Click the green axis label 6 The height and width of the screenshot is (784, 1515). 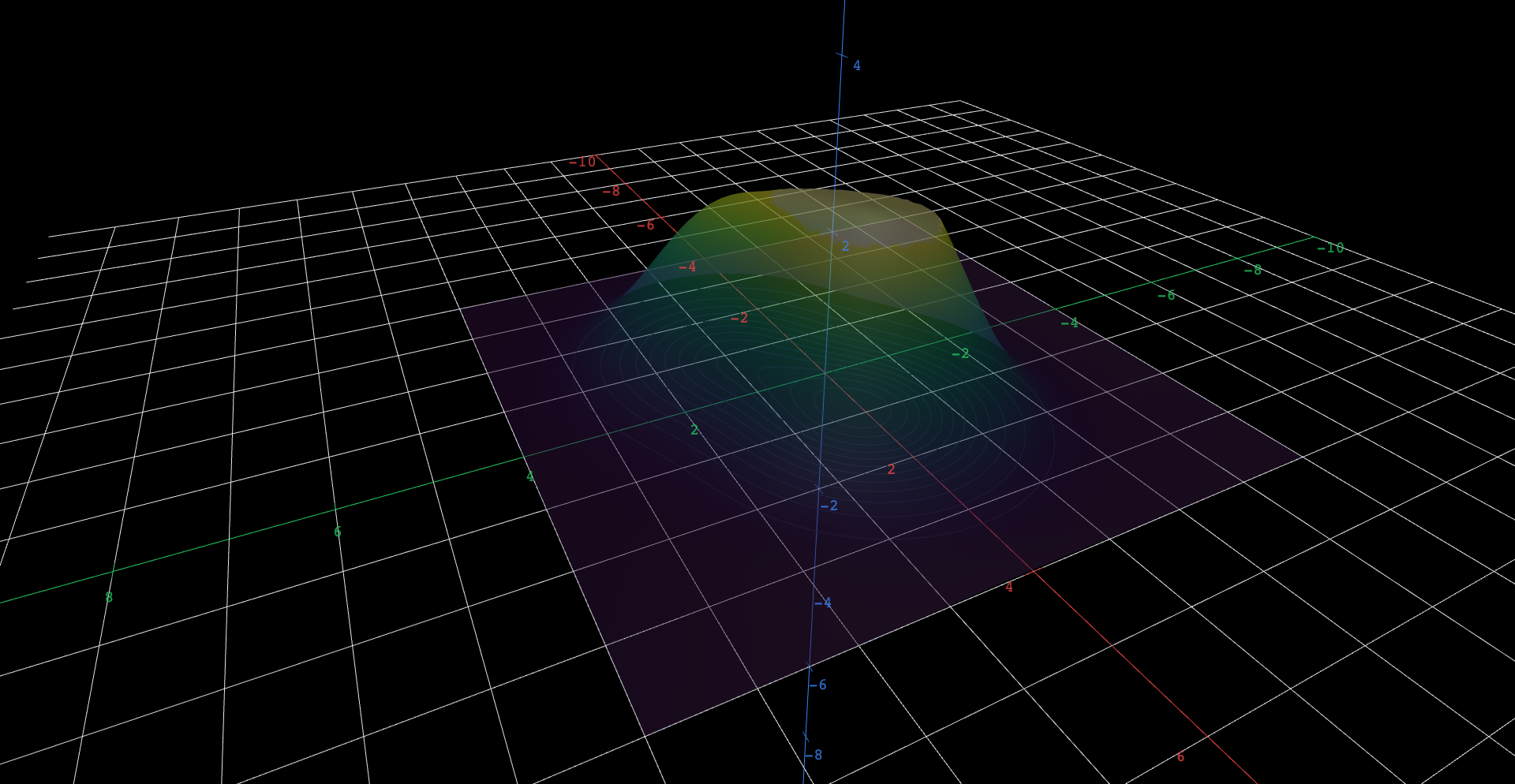point(337,532)
